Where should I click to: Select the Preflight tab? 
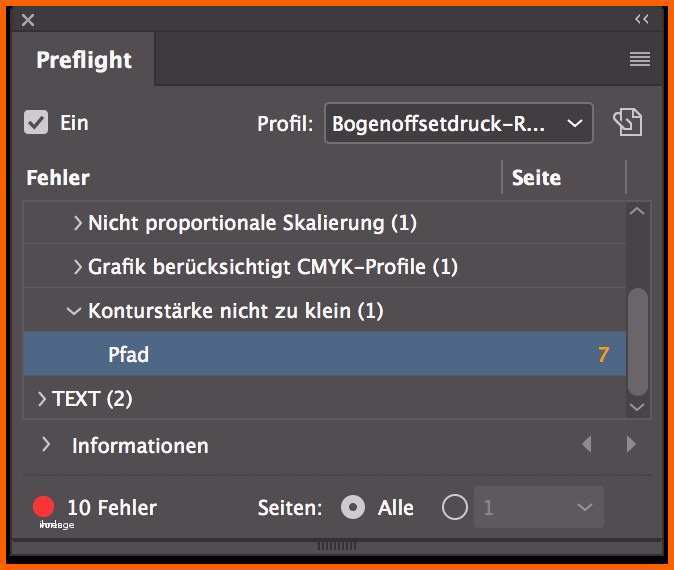[x=84, y=60]
